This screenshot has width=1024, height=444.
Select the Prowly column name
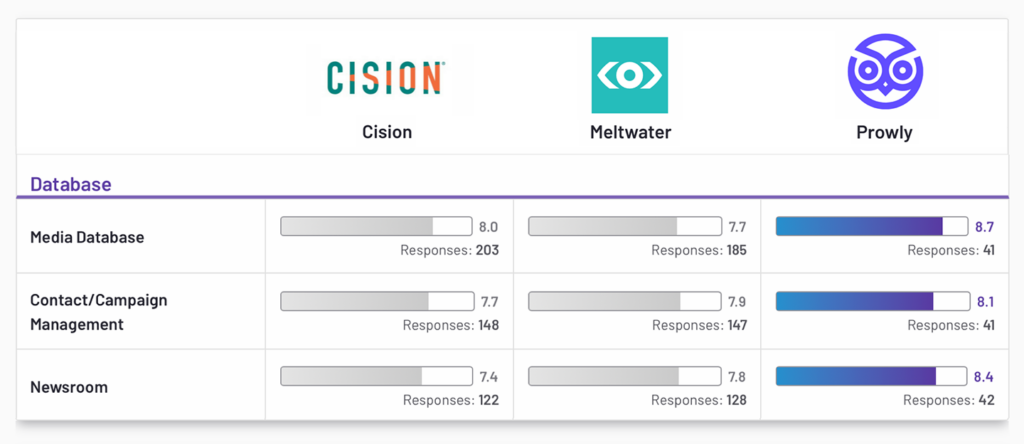point(884,132)
